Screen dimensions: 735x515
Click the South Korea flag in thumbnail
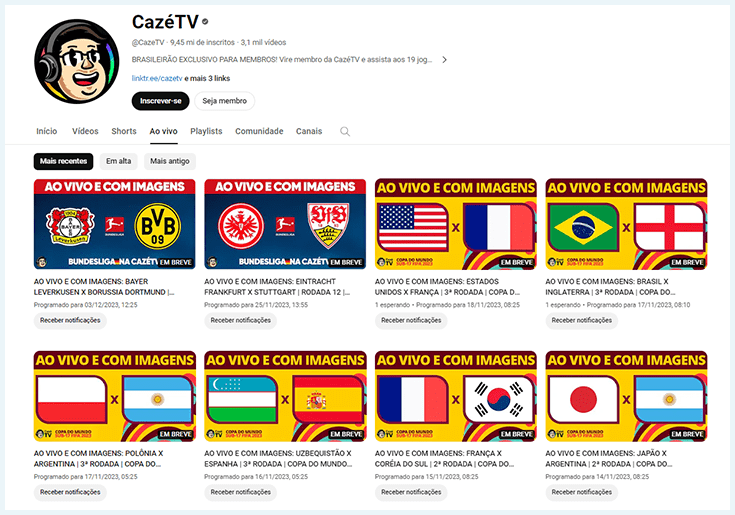pyautogui.click(x=499, y=400)
